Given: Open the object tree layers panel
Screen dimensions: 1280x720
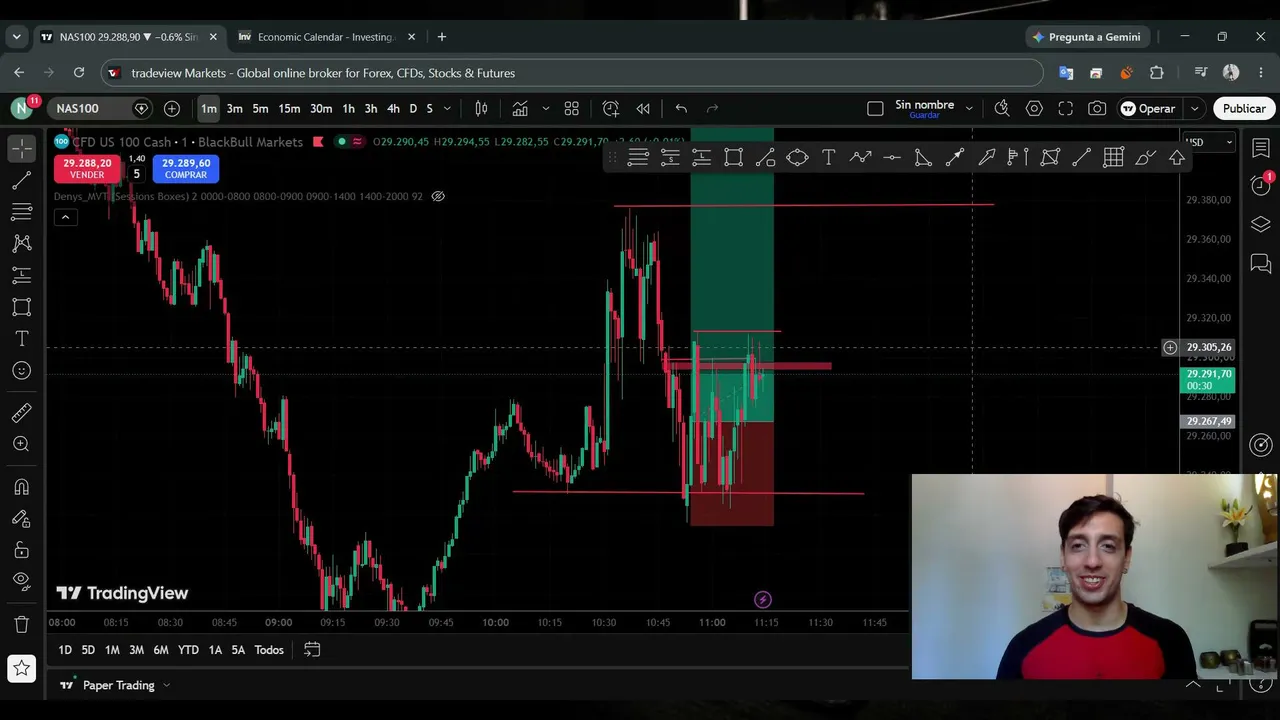Looking at the screenshot, I should tap(1261, 225).
